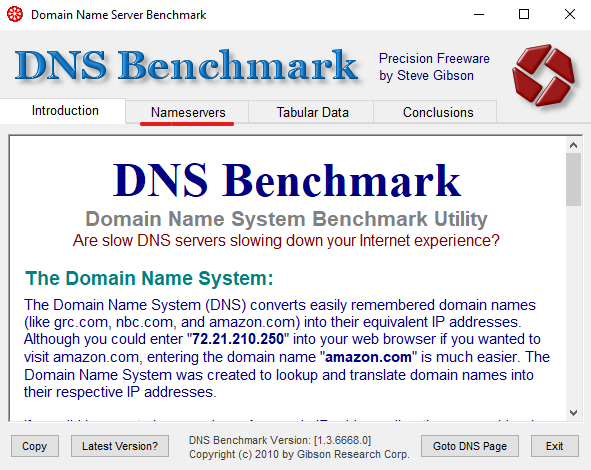Click "Are slow DNS servers slowing" red line

coord(286,240)
